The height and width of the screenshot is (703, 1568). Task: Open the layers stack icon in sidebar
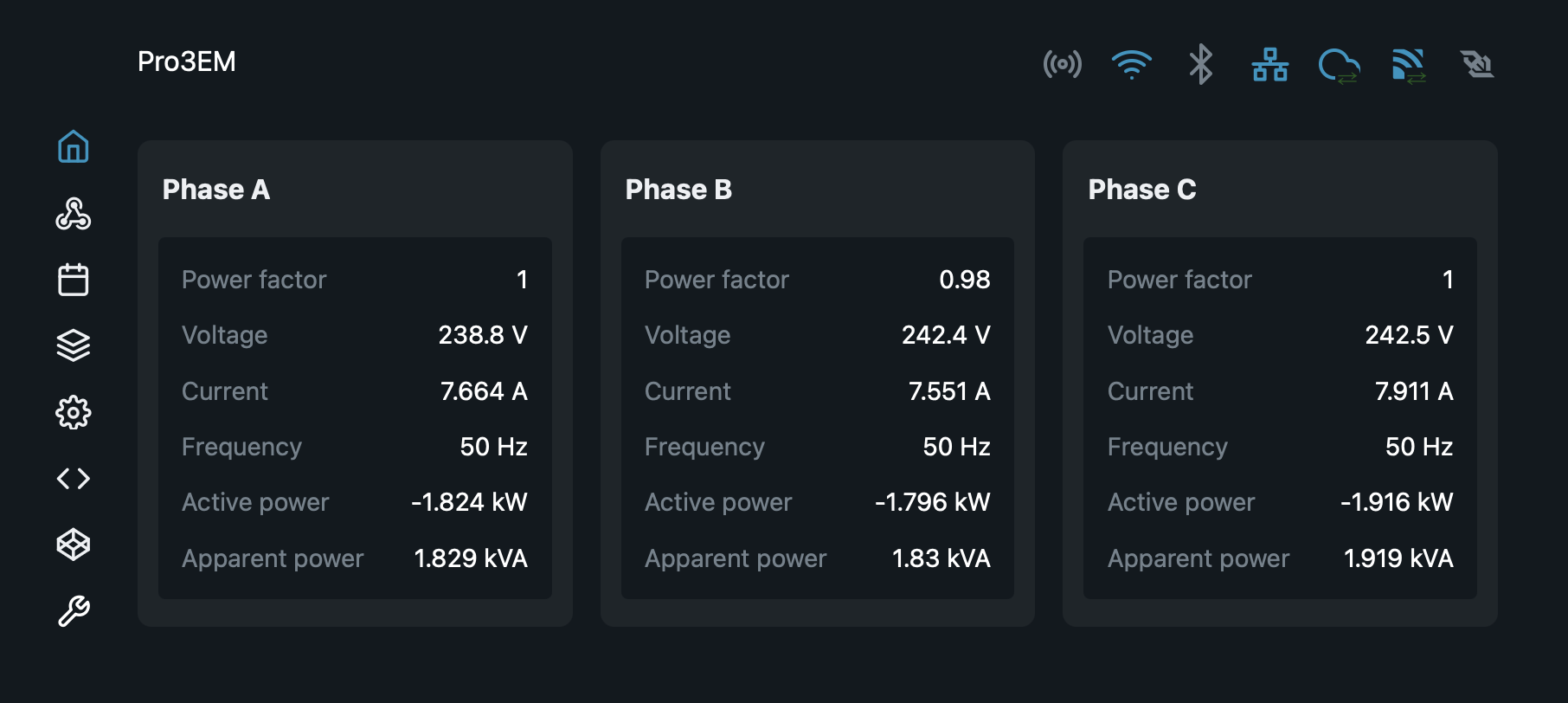(x=74, y=345)
